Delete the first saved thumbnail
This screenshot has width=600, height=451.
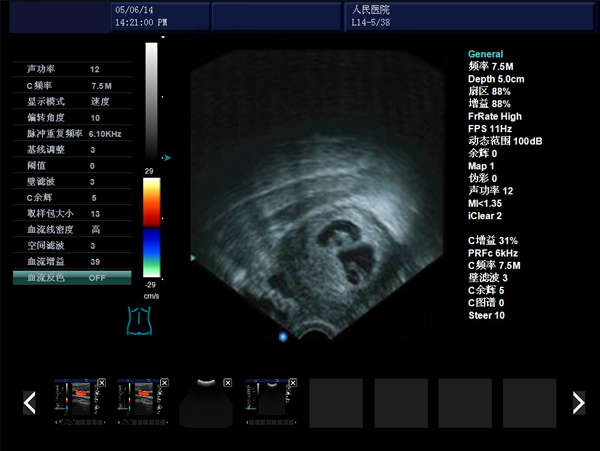tap(101, 383)
